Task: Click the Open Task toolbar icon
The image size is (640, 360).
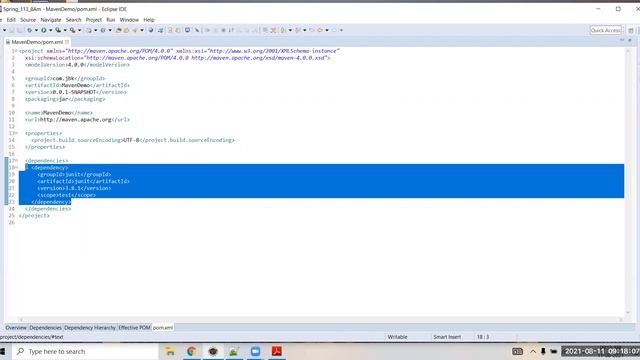Action: click(127, 30)
